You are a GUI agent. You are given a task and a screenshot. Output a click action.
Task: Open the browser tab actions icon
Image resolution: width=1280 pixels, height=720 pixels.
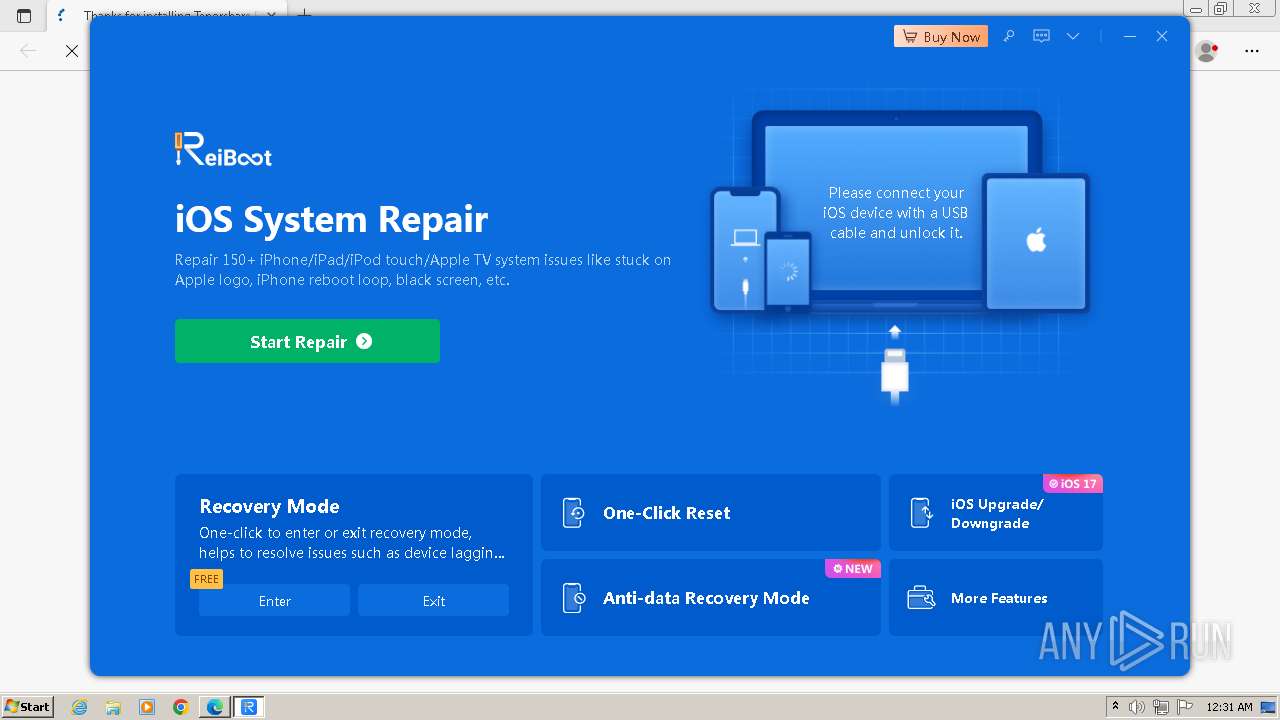click(x=24, y=15)
